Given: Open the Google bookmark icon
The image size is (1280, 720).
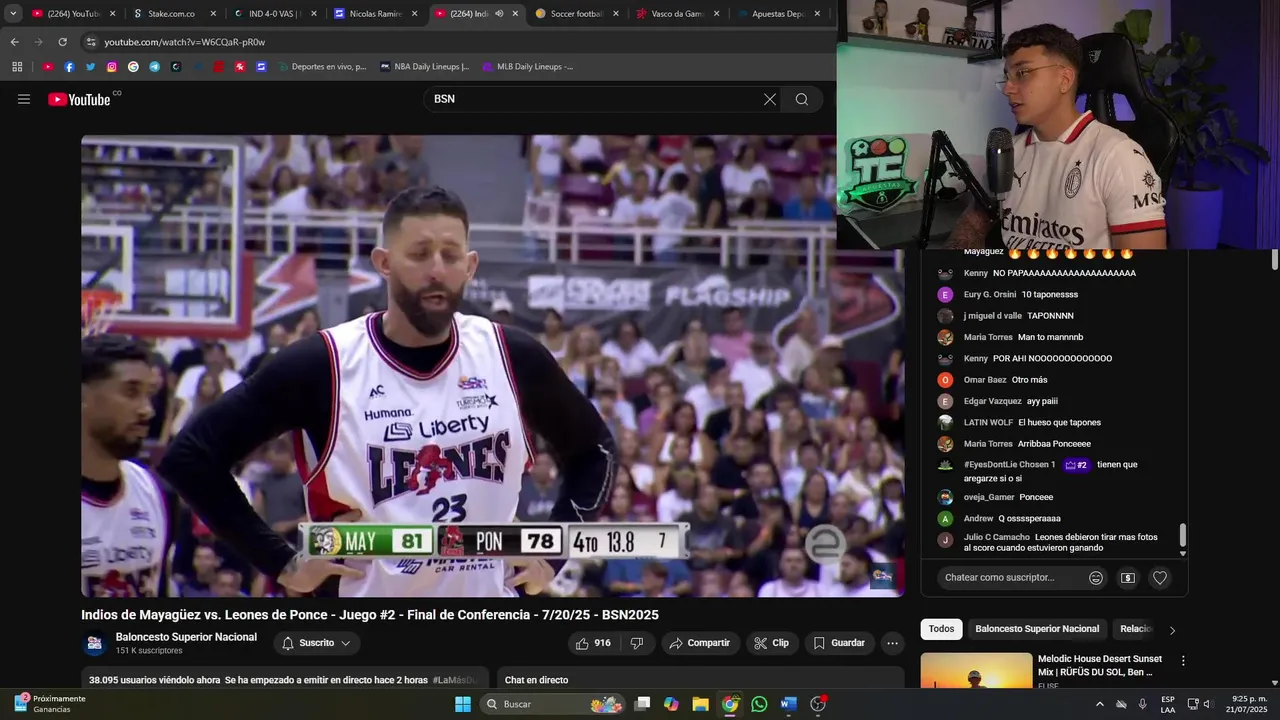Looking at the screenshot, I should click(133, 67).
